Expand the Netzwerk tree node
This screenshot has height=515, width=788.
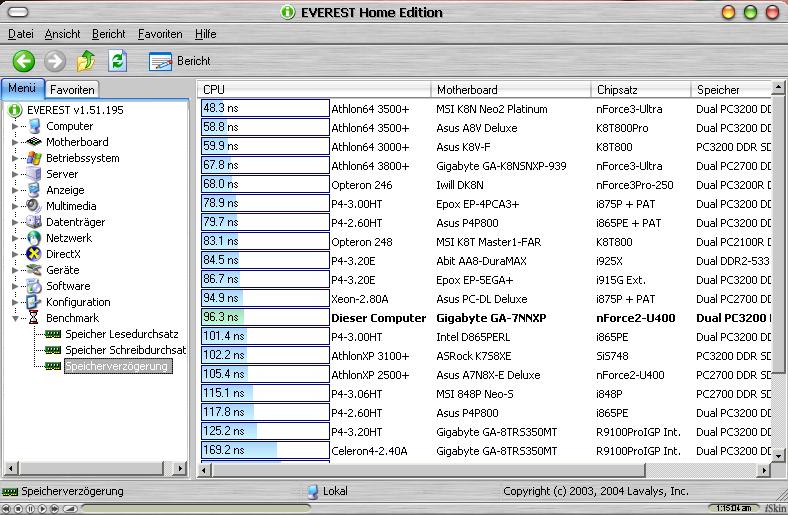tap(15, 238)
